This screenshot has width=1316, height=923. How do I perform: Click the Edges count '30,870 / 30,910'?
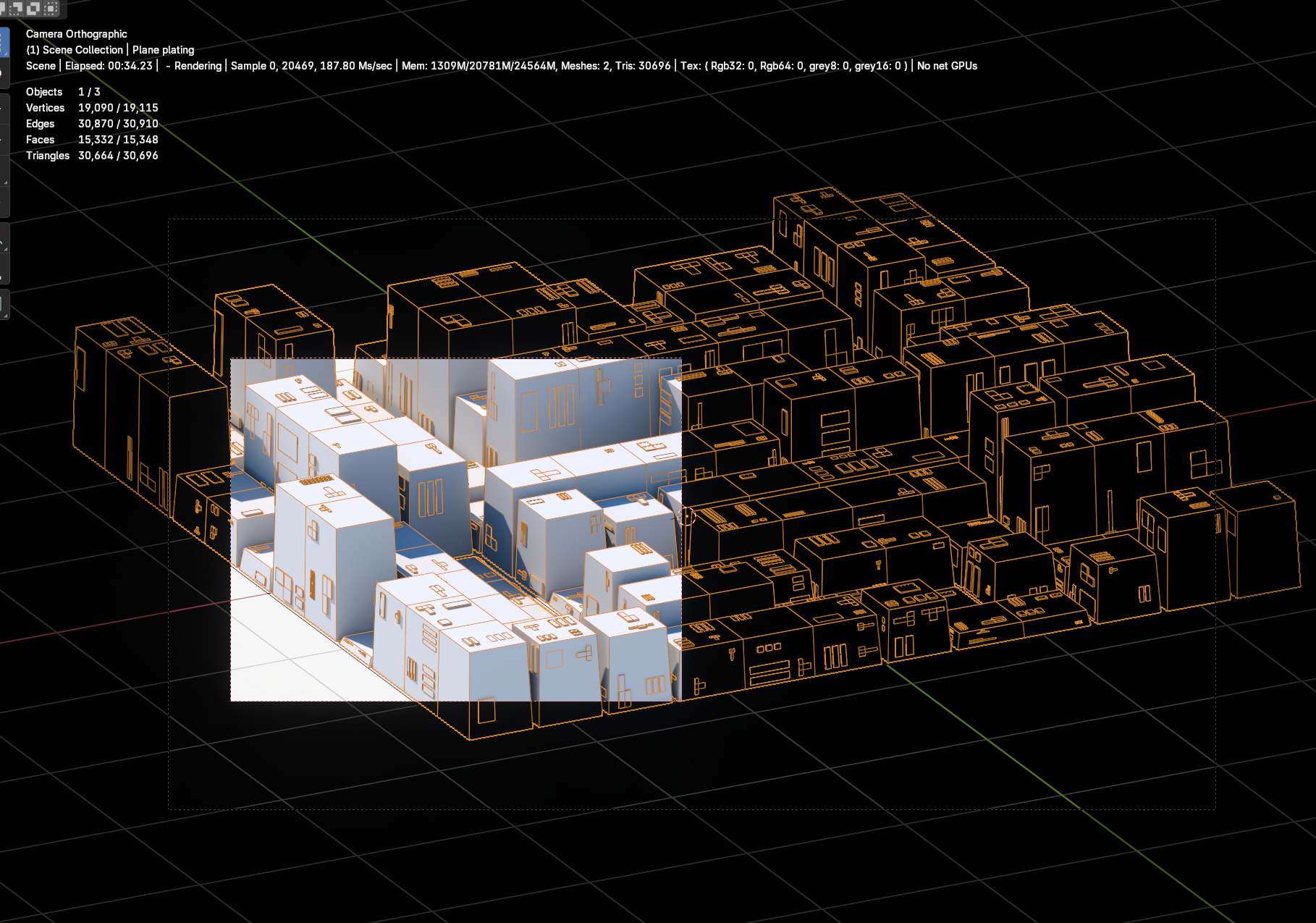pos(118,124)
